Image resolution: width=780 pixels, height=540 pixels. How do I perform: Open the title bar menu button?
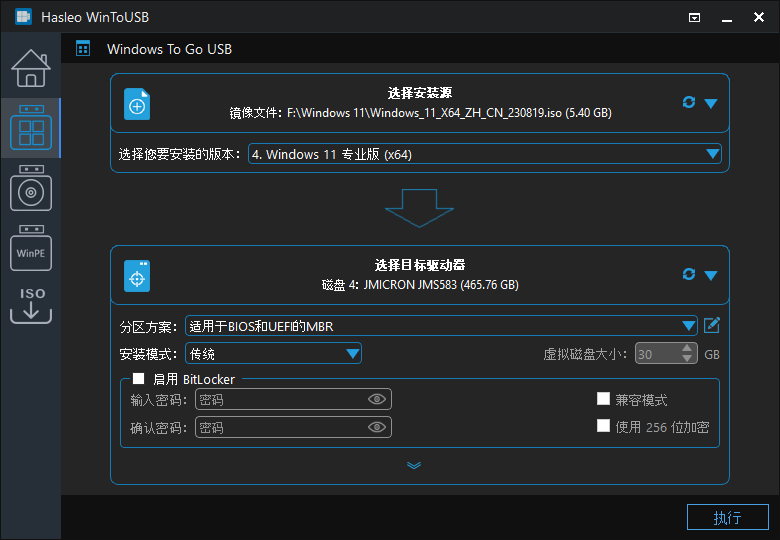694,18
